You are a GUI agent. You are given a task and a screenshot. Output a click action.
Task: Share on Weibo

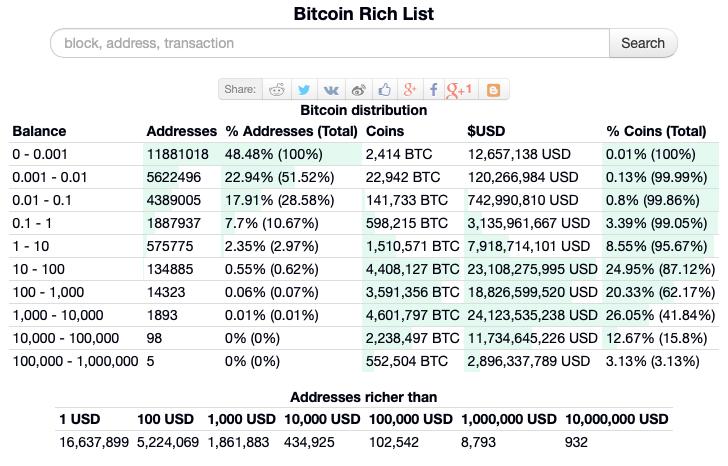coord(358,90)
